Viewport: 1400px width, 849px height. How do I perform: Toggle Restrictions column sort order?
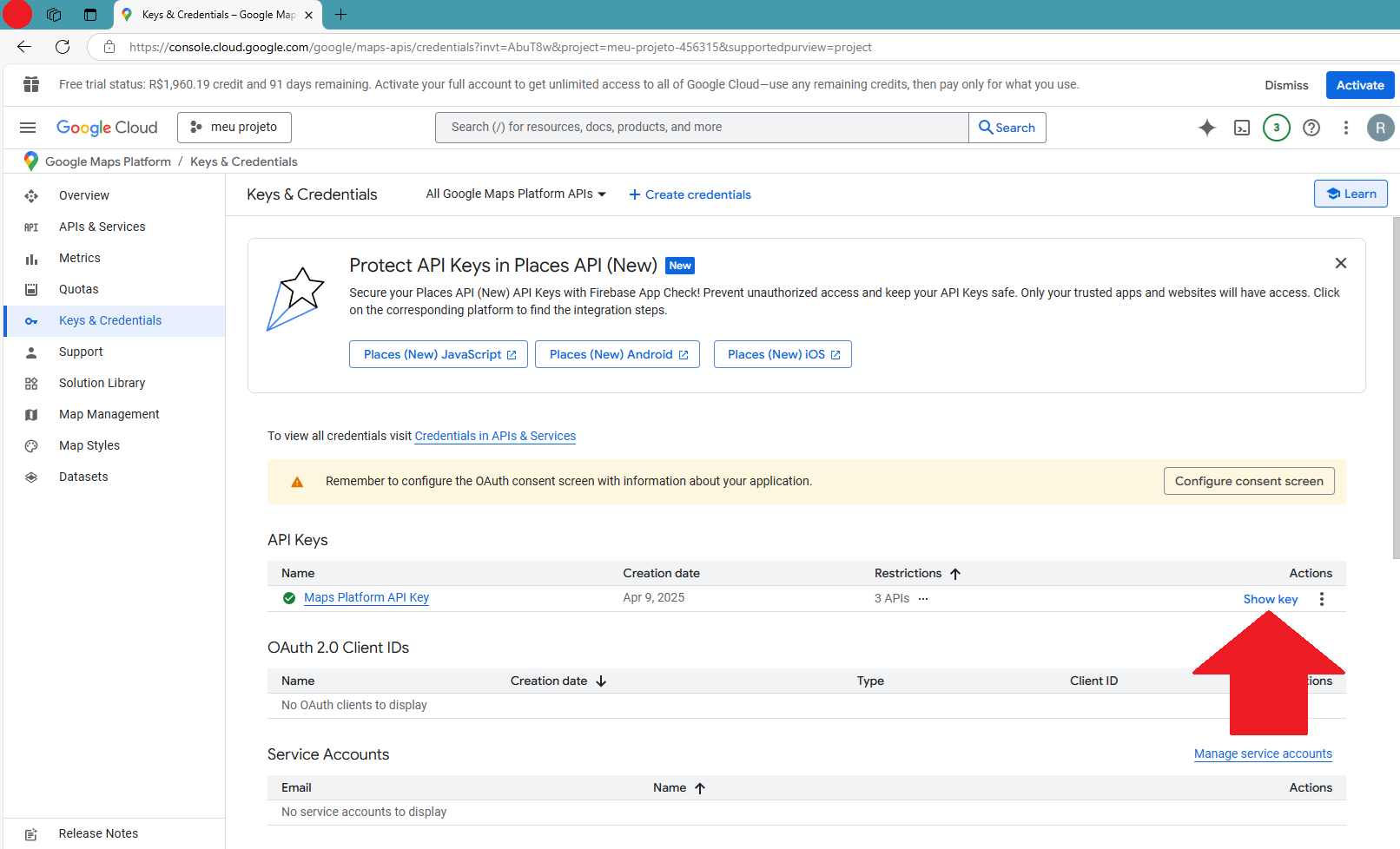[x=955, y=573]
